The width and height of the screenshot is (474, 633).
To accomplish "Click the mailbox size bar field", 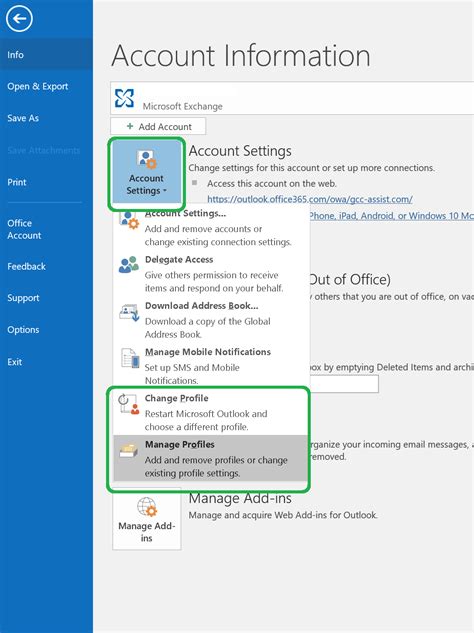I will pyautogui.click(x=344, y=384).
